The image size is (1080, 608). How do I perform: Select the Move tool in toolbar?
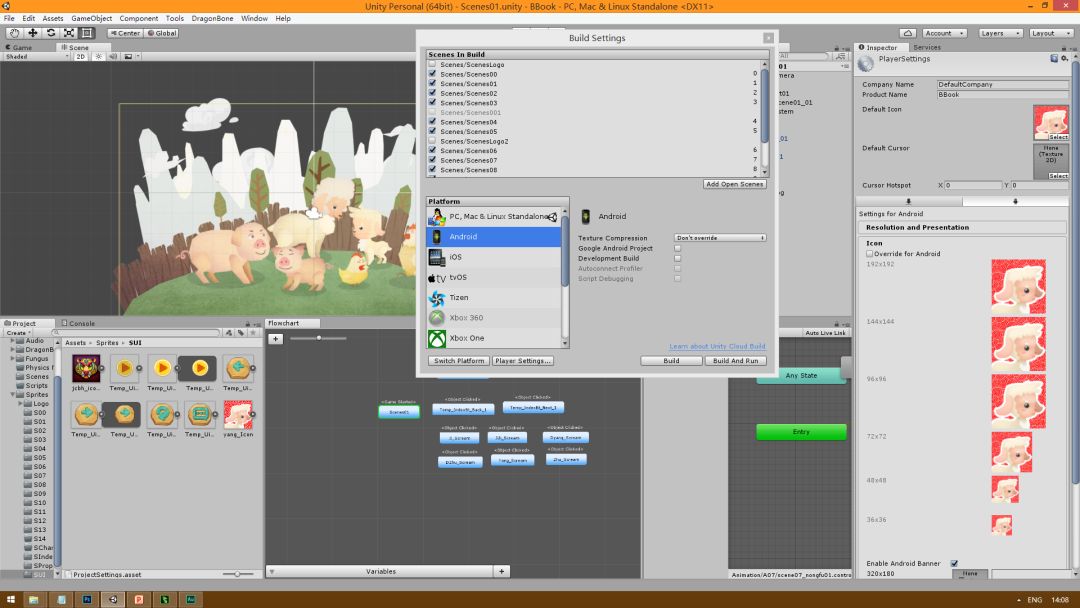pyautogui.click(x=32, y=33)
